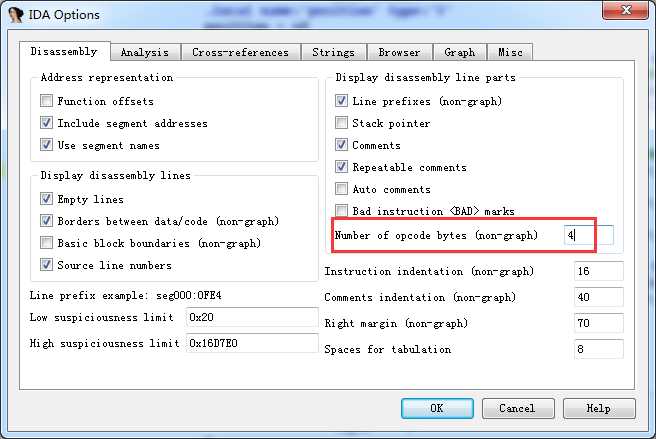
Task: Click the Cancel button
Action: click(x=518, y=408)
